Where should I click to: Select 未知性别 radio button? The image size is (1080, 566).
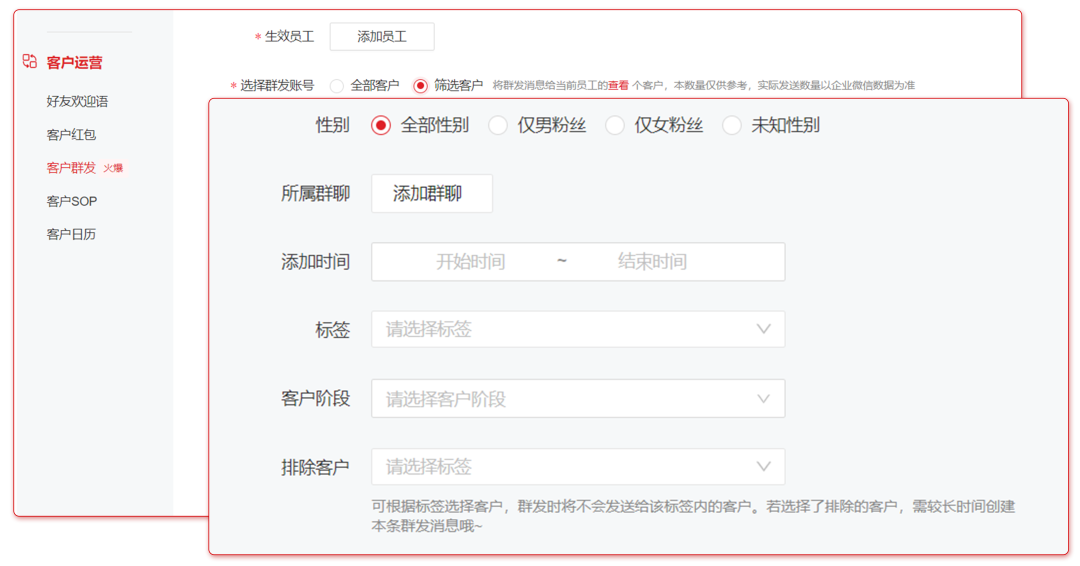tap(732, 126)
